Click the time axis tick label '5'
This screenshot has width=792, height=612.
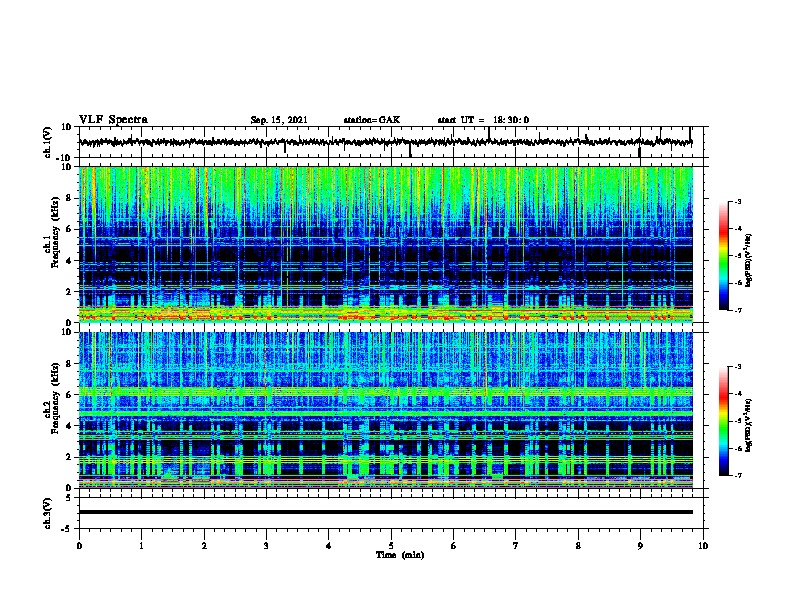click(391, 546)
